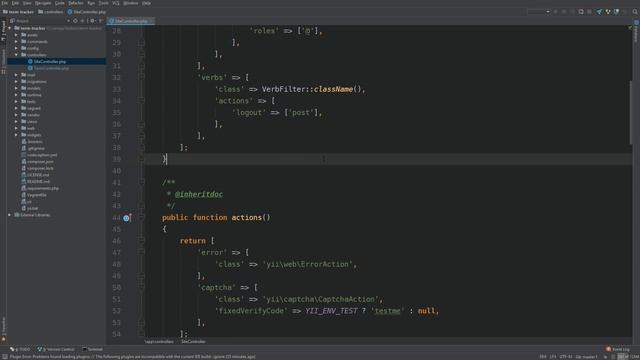Click the Favorites star on left strip
Viewport: 640px width, 360px height.
[4, 339]
